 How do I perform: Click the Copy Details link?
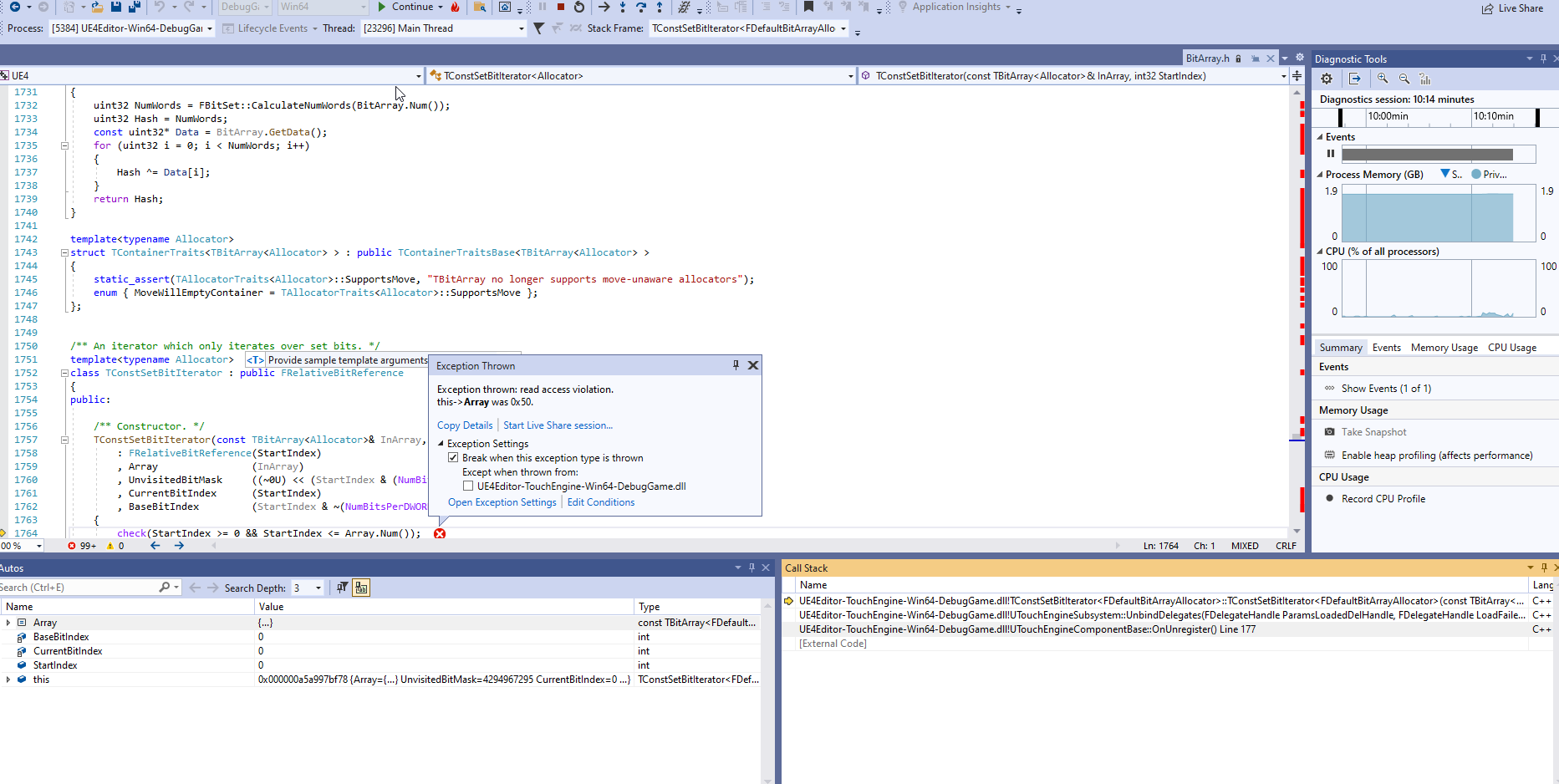point(465,425)
